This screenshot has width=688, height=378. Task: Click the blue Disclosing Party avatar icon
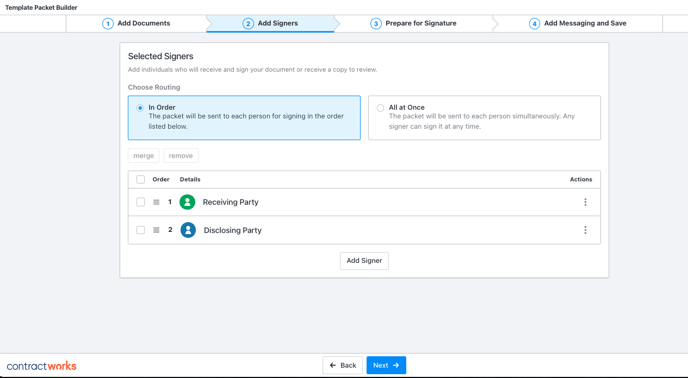[188, 230]
